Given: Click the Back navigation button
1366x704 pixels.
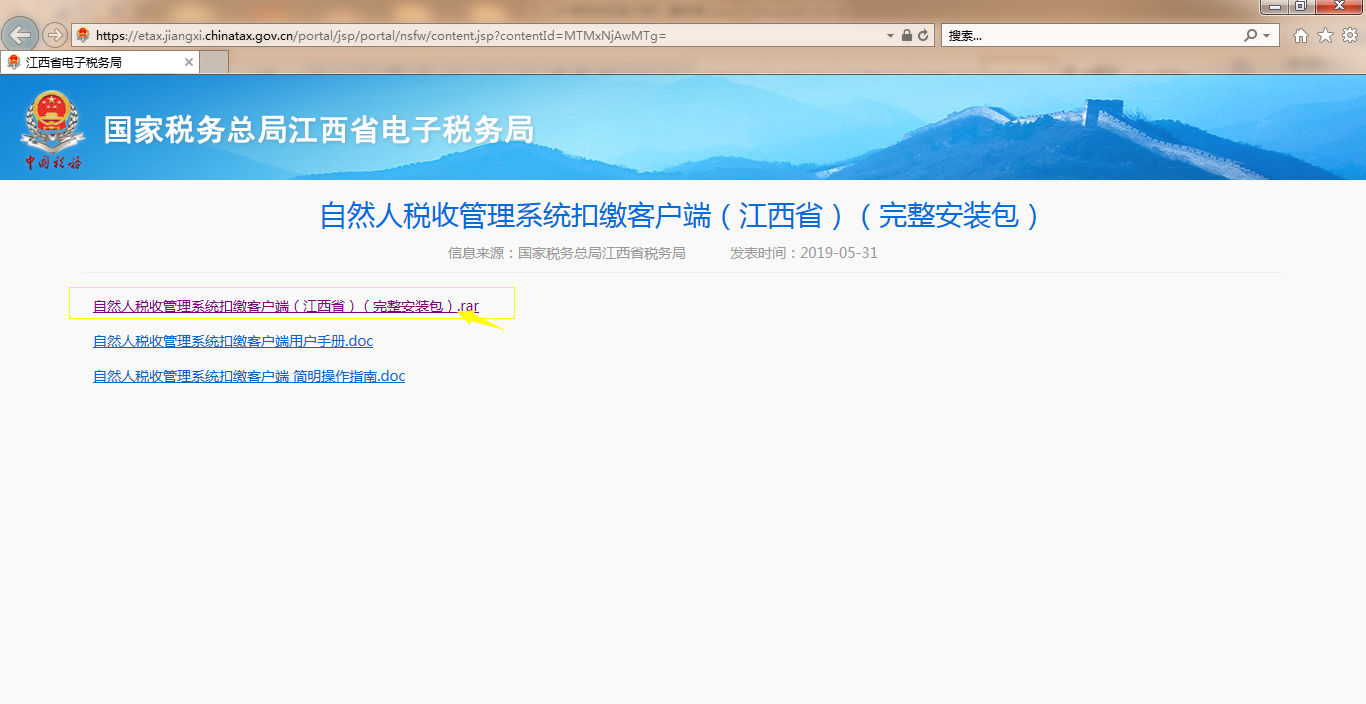Looking at the screenshot, I should point(20,34).
